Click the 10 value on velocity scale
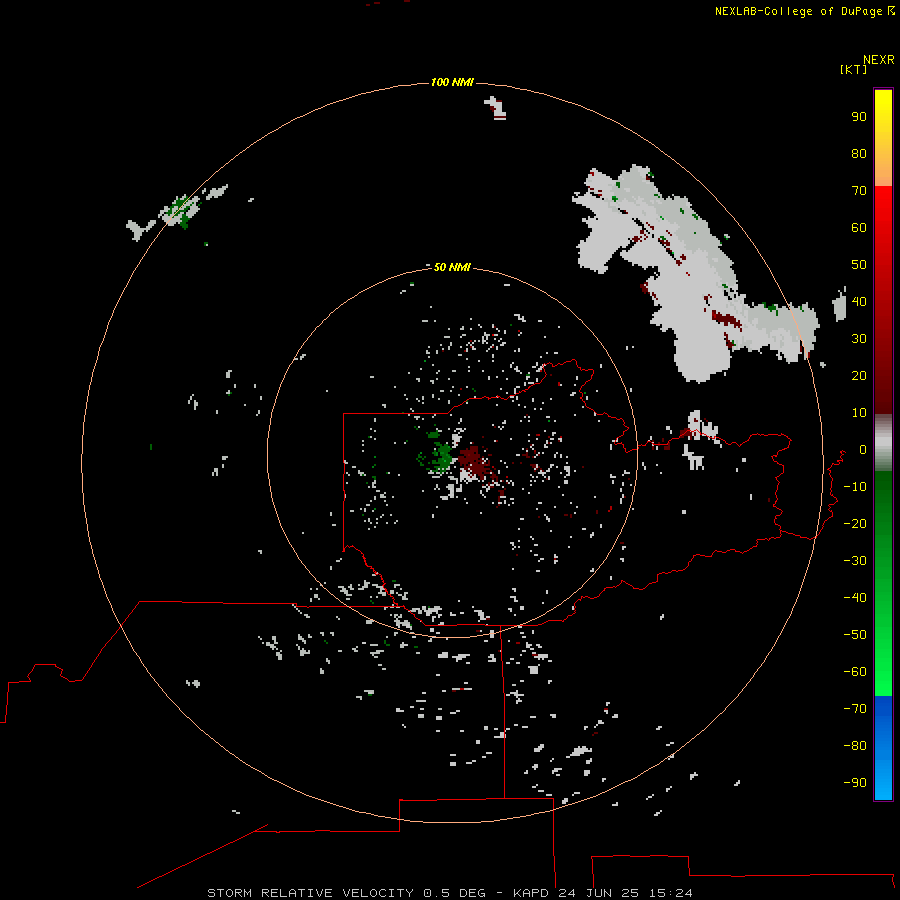 point(859,413)
